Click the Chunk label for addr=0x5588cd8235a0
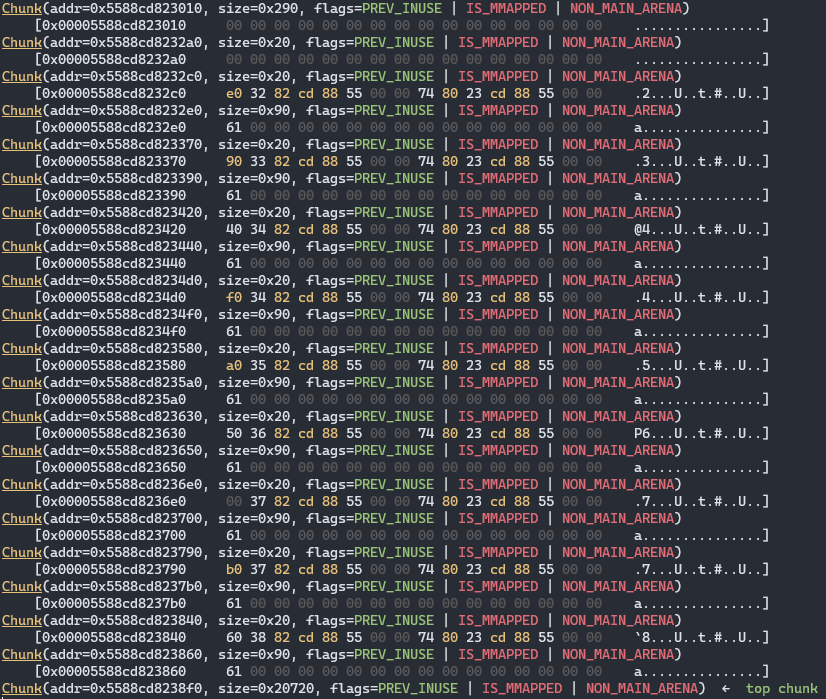The image size is (826, 699). (22, 382)
